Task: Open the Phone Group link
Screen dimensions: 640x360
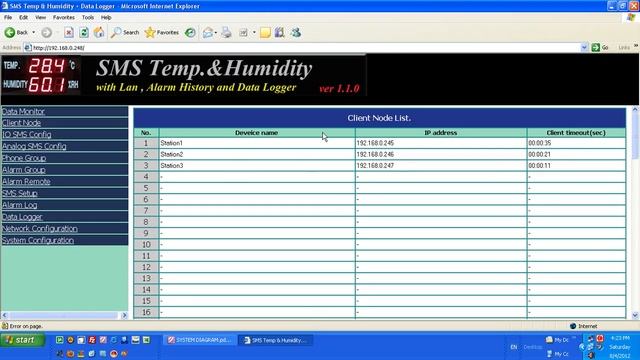Action: 24,158
